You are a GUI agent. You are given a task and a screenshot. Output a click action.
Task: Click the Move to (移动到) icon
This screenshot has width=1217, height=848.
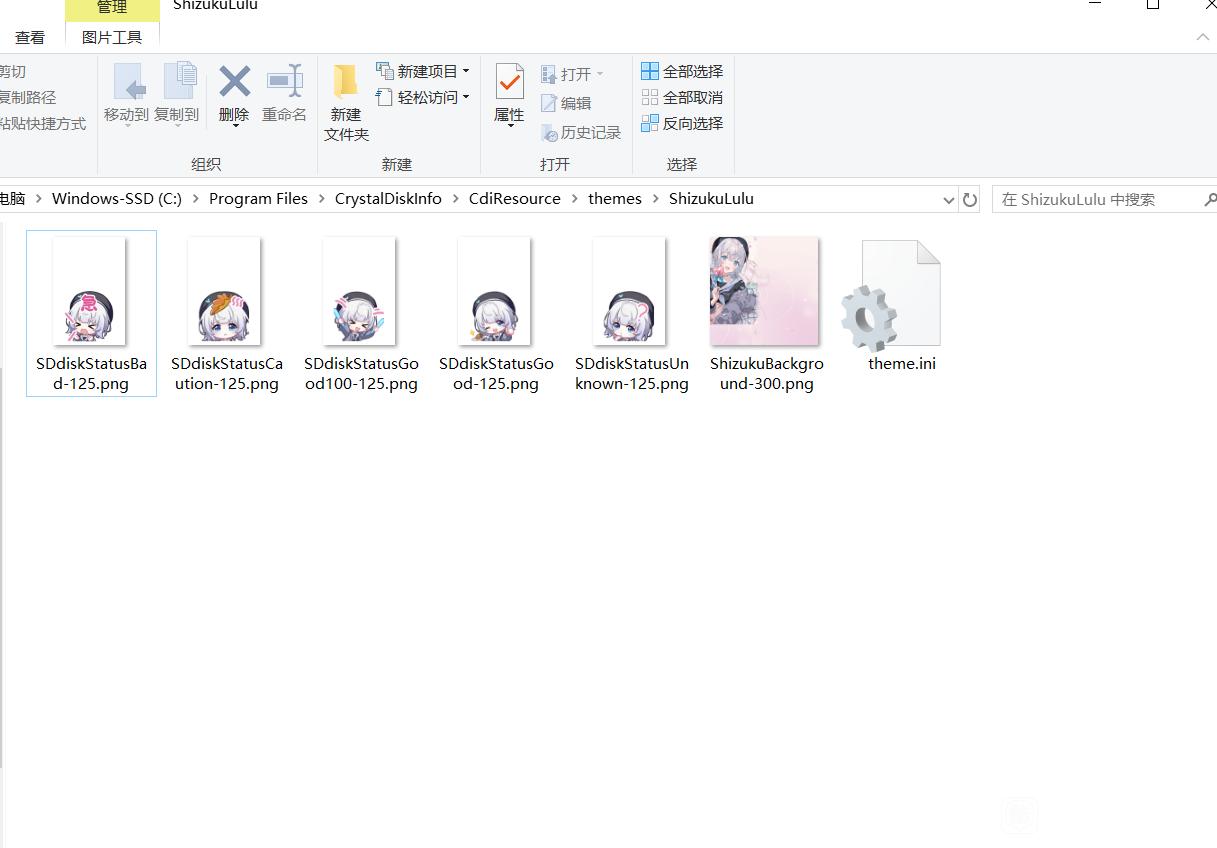coord(128,81)
